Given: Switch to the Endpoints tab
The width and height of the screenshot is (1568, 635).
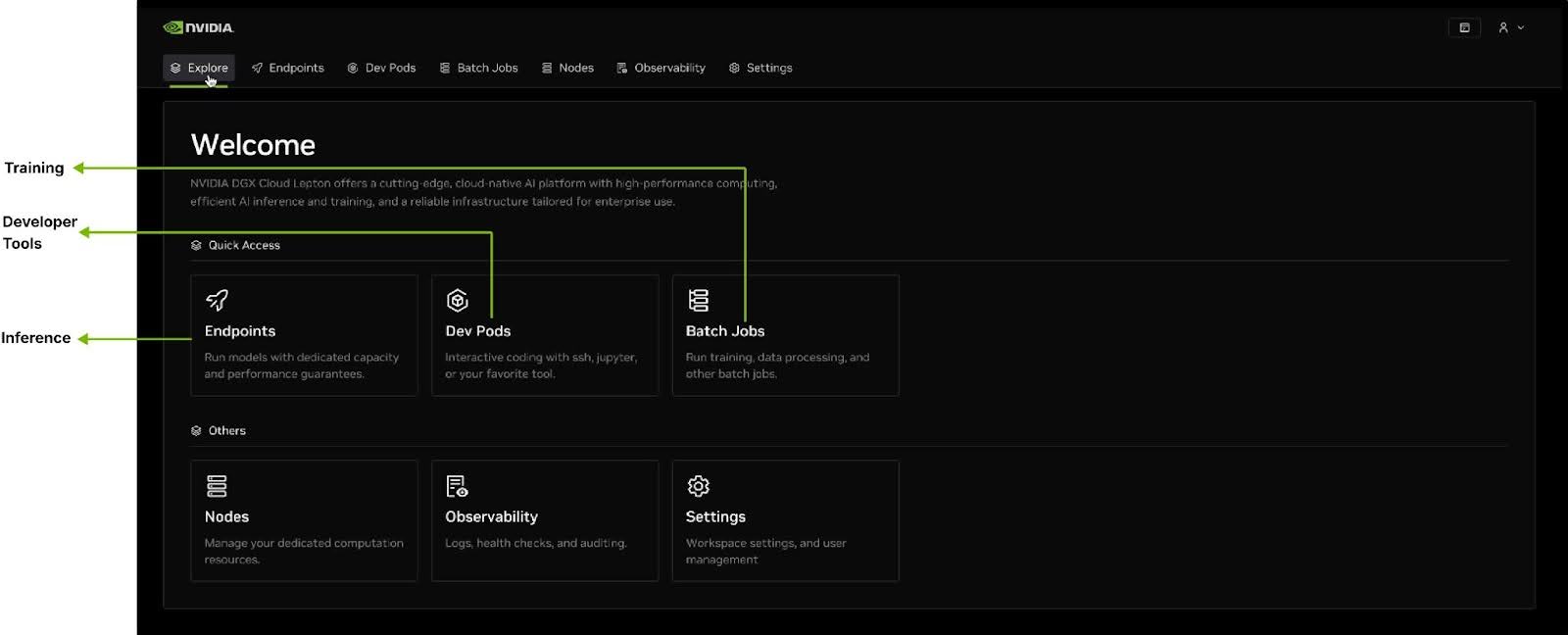Looking at the screenshot, I should pyautogui.click(x=287, y=68).
